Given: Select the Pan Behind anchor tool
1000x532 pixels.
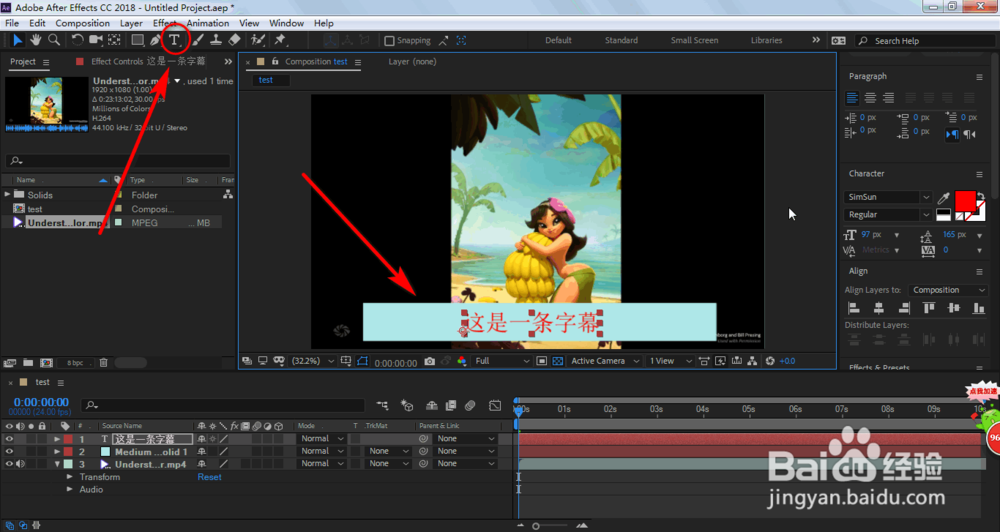Looking at the screenshot, I should tap(114, 40).
